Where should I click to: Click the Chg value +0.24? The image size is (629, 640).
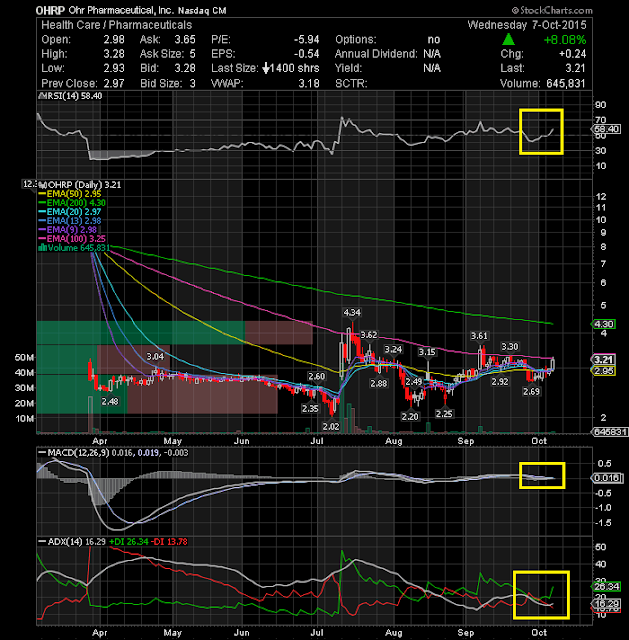tap(572, 54)
